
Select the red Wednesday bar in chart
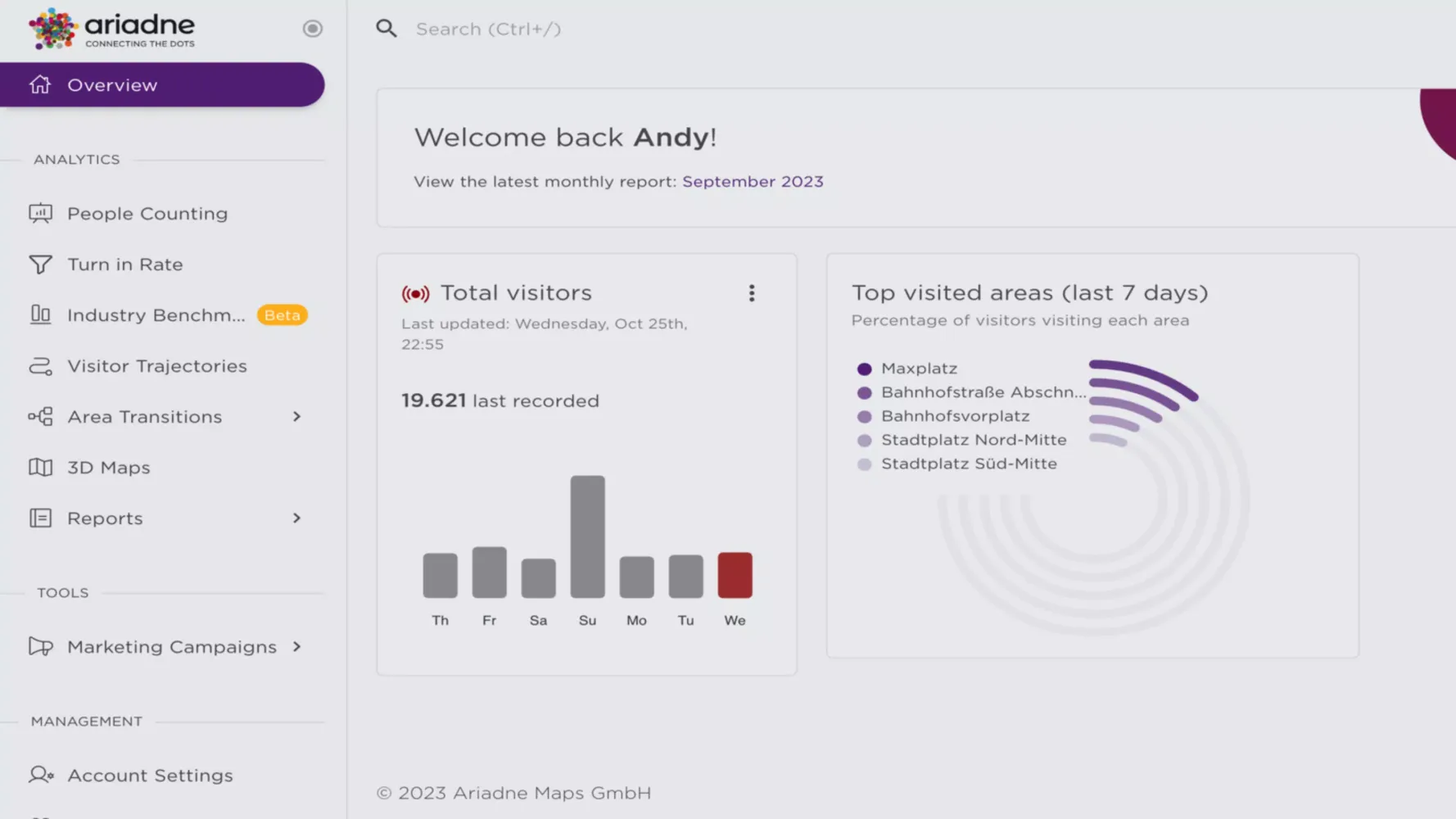tap(735, 575)
